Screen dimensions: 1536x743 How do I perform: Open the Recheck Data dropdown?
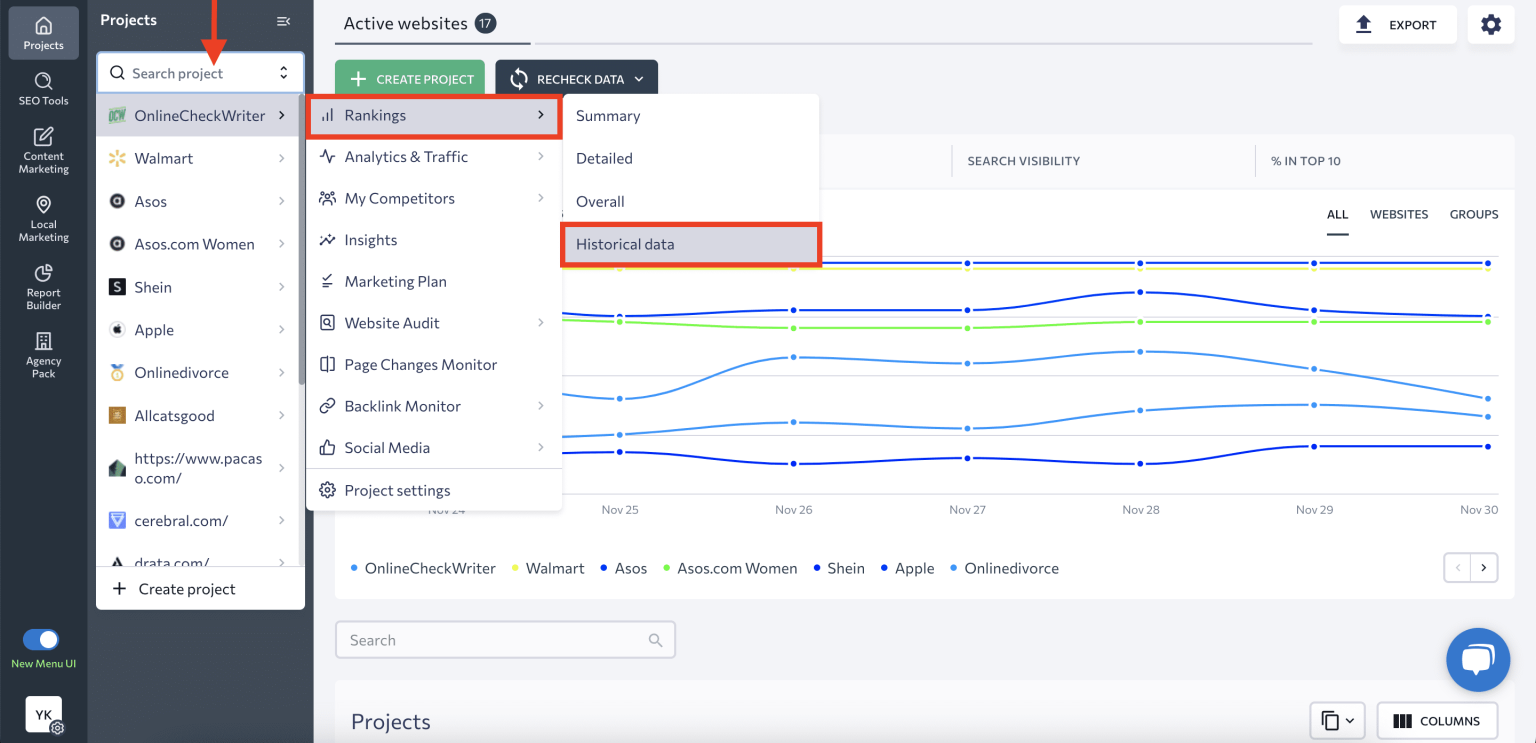click(577, 78)
